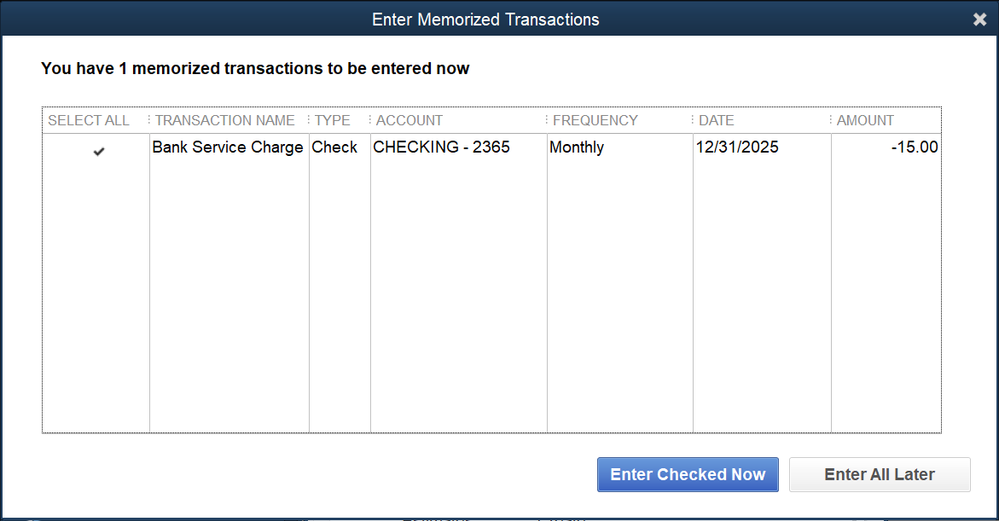Click the AMOUNT column header
Viewport: 999px width, 521px height.
coord(865,120)
